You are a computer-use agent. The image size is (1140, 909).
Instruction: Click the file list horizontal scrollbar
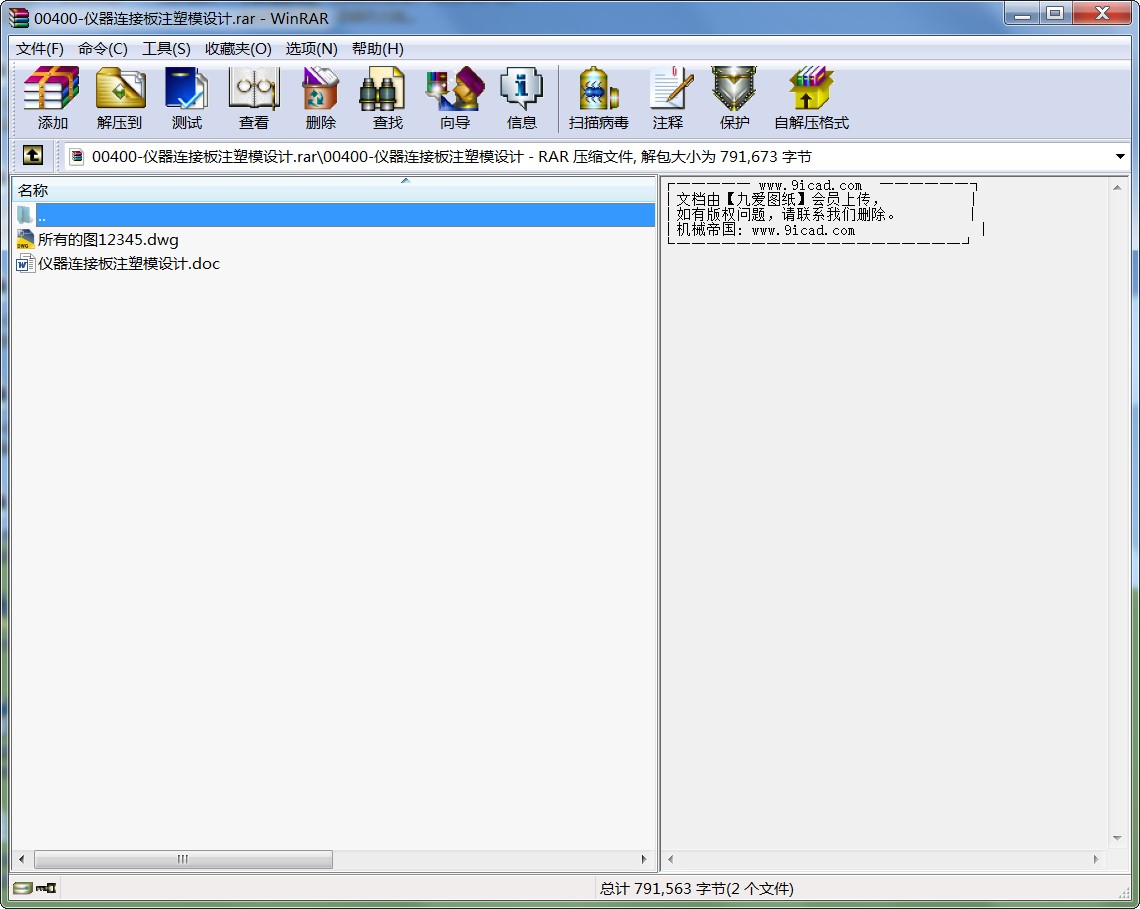[x=183, y=860]
